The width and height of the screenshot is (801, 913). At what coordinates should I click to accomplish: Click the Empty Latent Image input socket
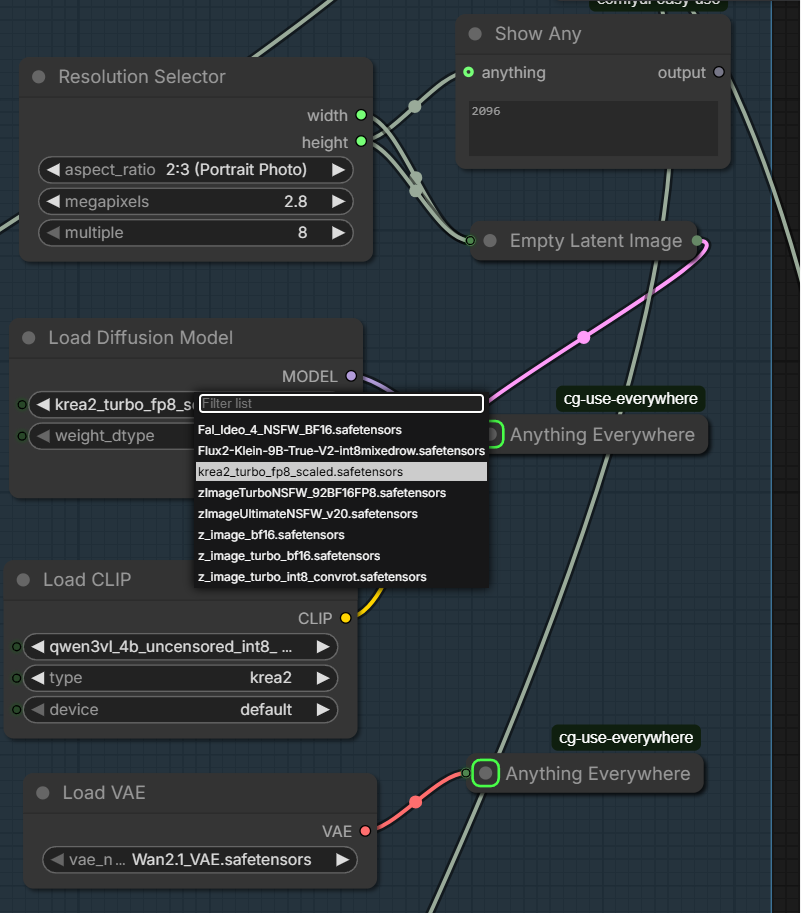coord(470,240)
